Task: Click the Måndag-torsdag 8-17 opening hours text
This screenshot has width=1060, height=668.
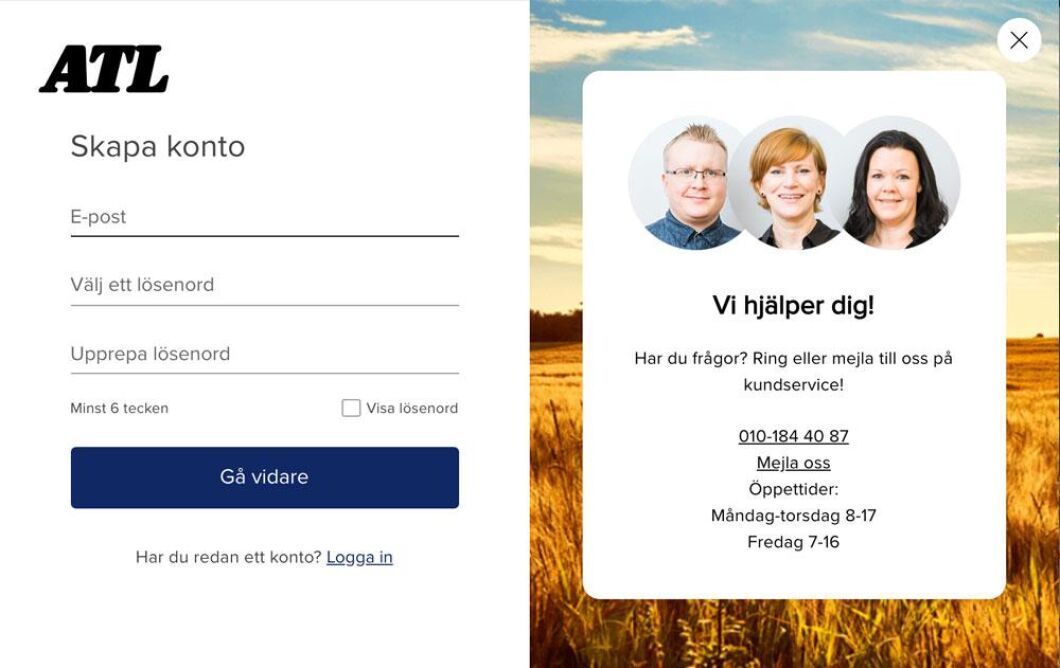Action: (793, 515)
